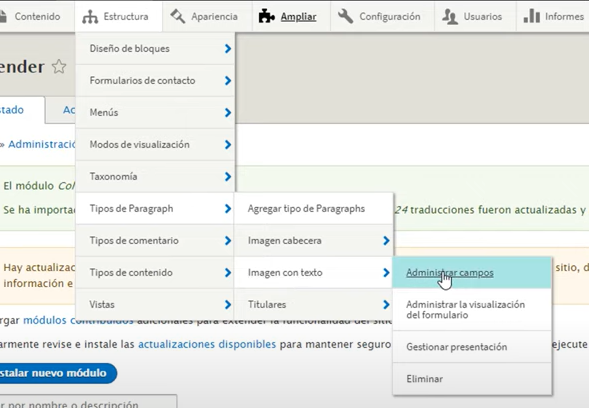Screen dimensions: 589x408
Task: Expand the Diseño de bloques arrow
Action: [x=228, y=48]
